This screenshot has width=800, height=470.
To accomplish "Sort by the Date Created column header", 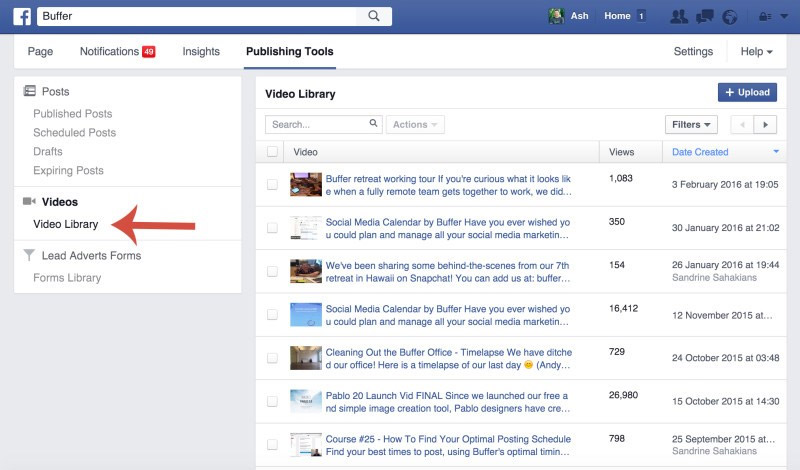I will click(700, 152).
